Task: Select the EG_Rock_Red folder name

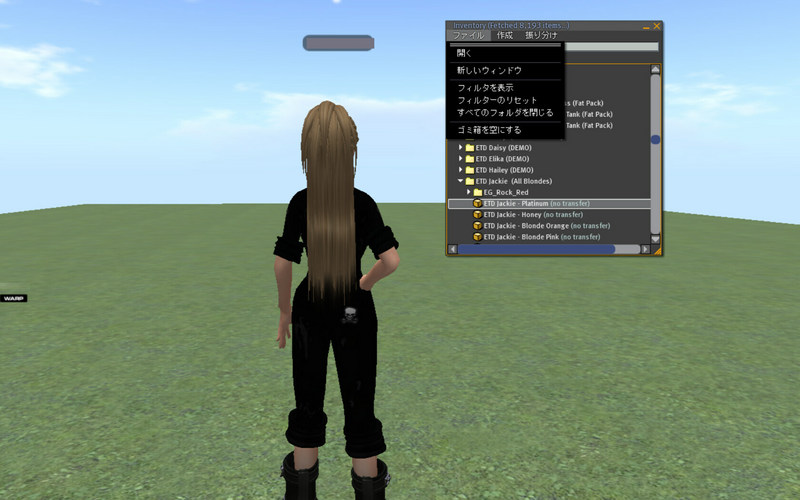Action: pyautogui.click(x=506, y=192)
